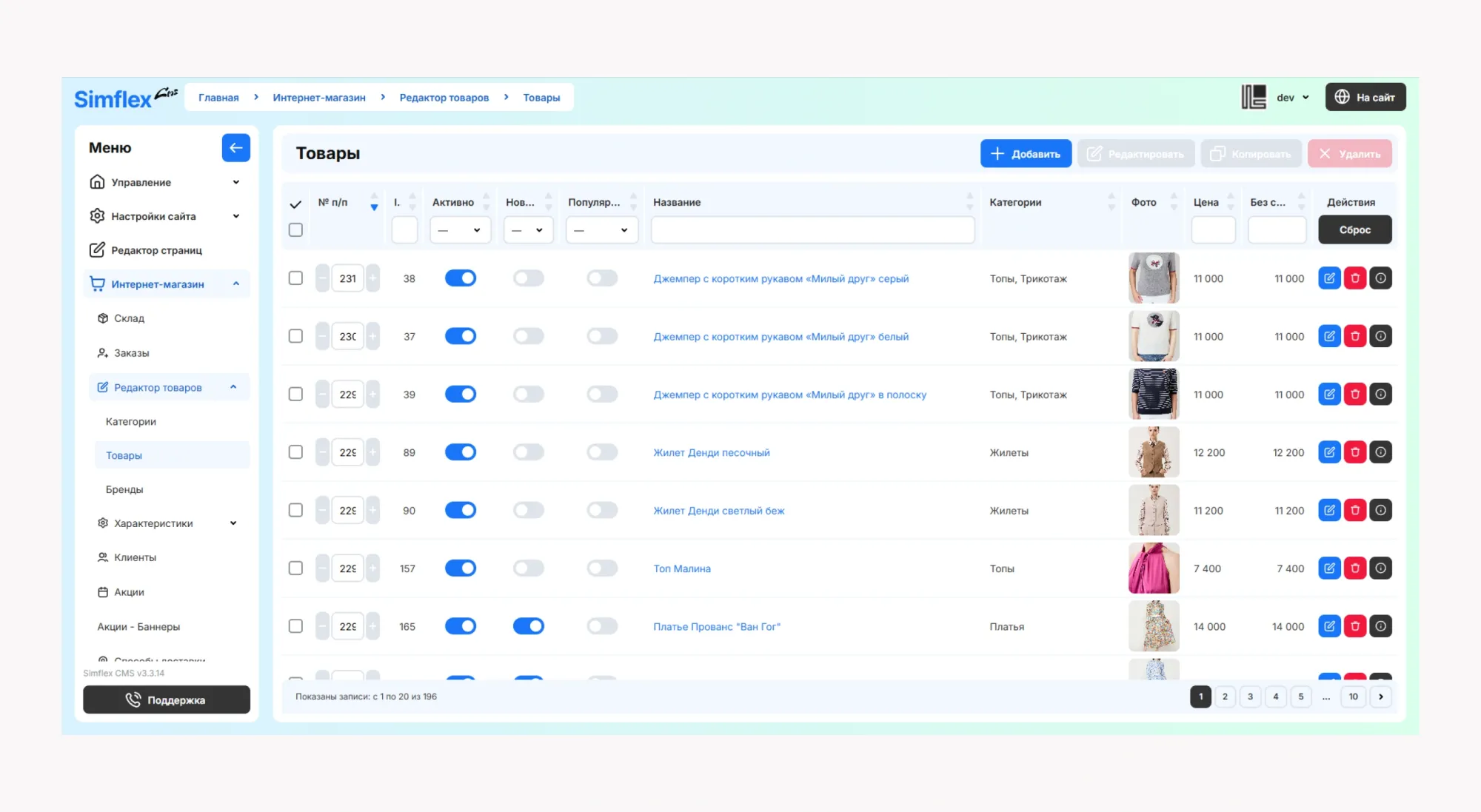Collapse the Редактор товаров submenu
Screen dimensions: 1481x812
(169, 387)
